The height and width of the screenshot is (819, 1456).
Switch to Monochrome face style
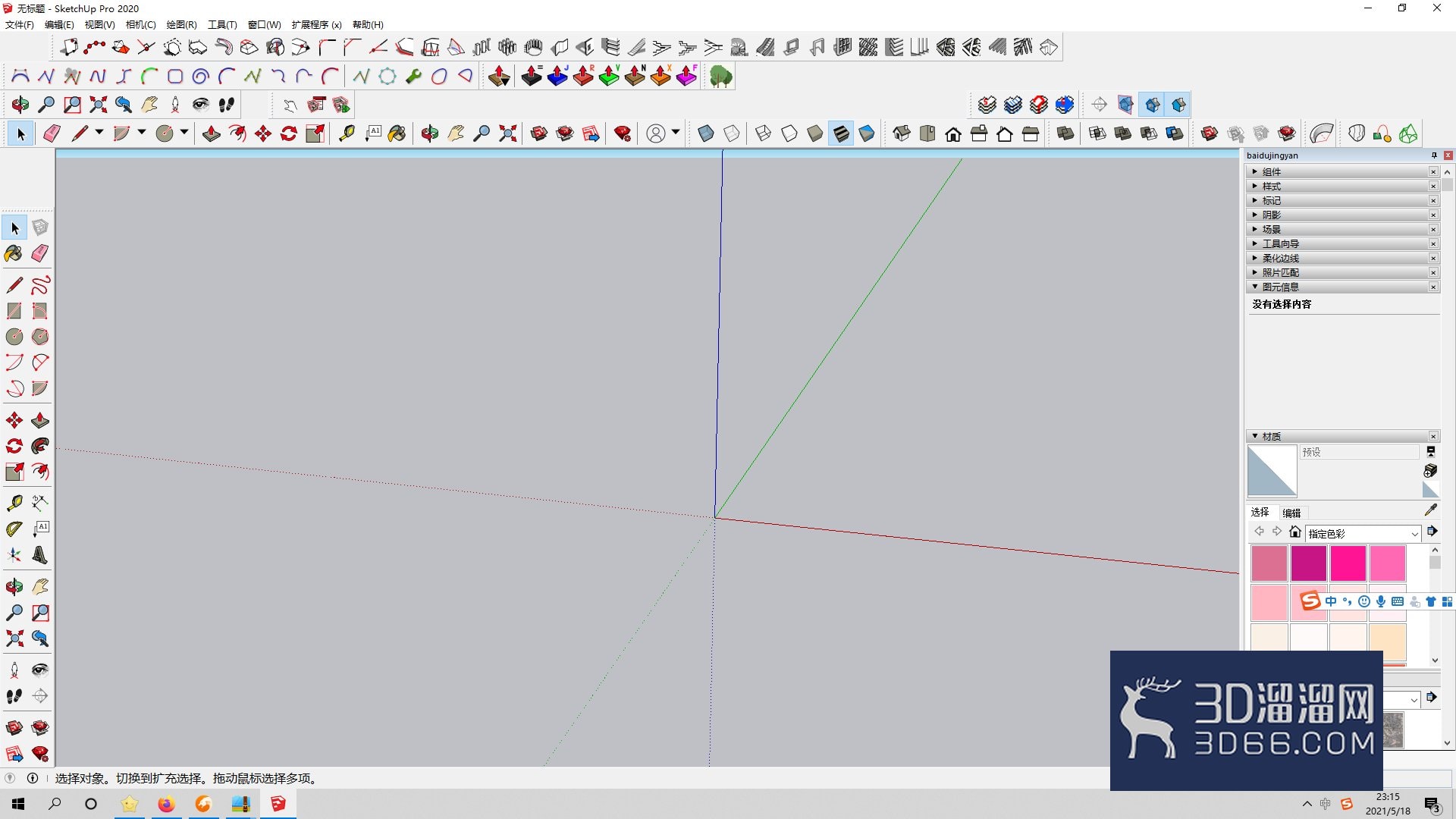[867, 134]
